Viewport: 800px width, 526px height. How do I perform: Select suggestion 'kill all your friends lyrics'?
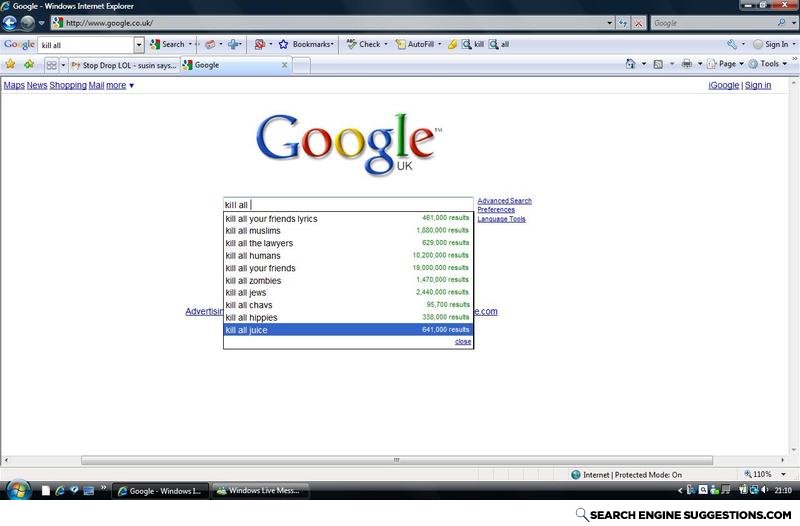348,218
